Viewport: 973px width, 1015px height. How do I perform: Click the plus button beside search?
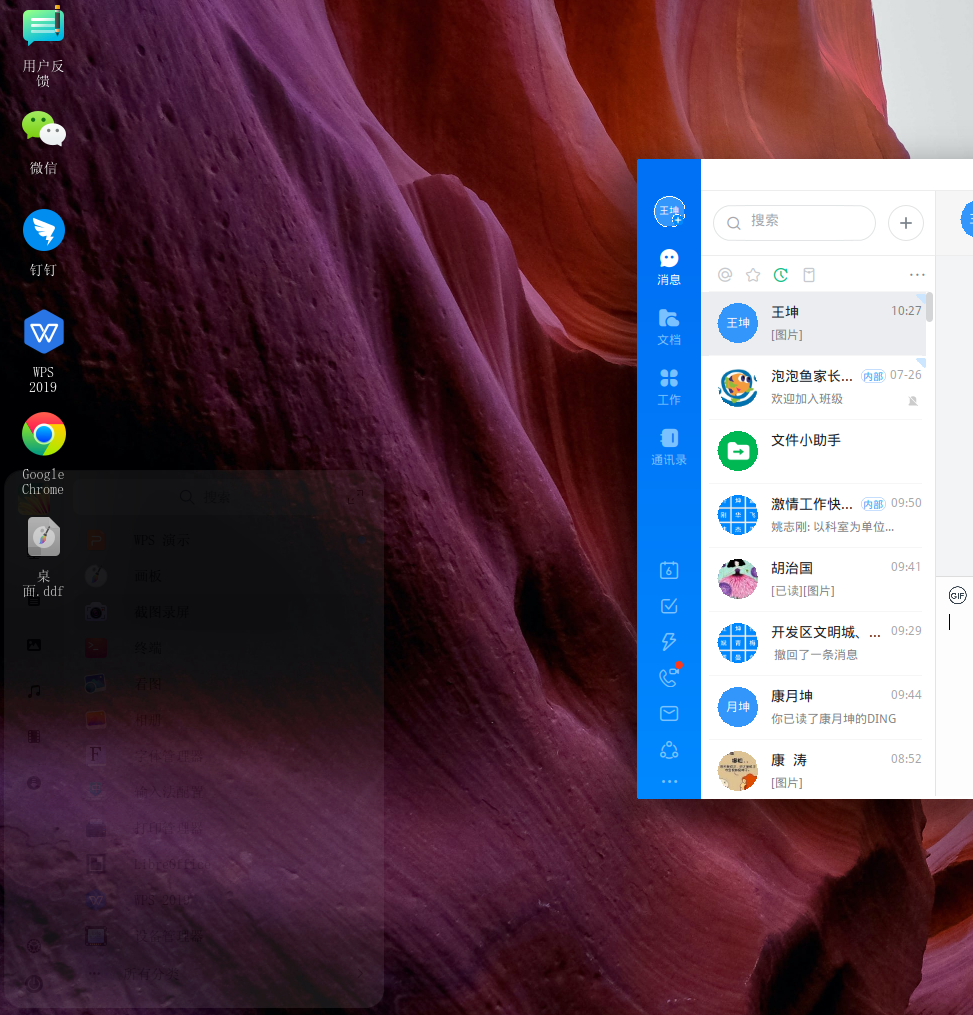(x=906, y=223)
